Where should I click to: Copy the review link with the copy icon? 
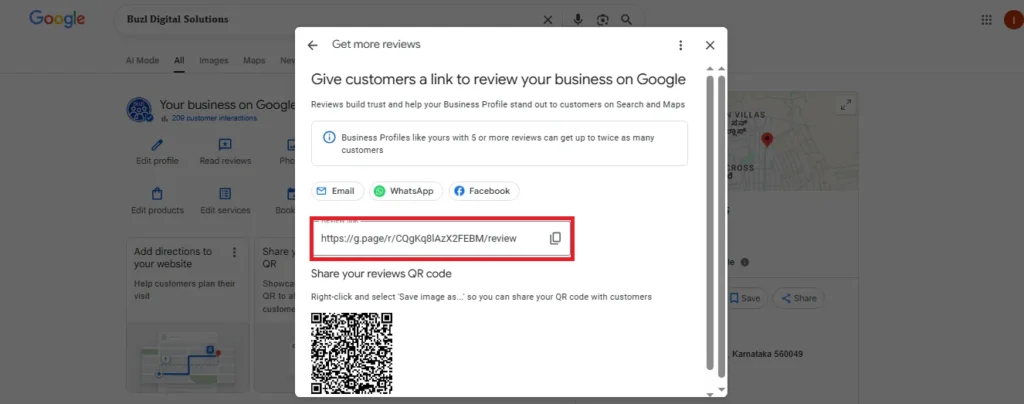point(555,238)
